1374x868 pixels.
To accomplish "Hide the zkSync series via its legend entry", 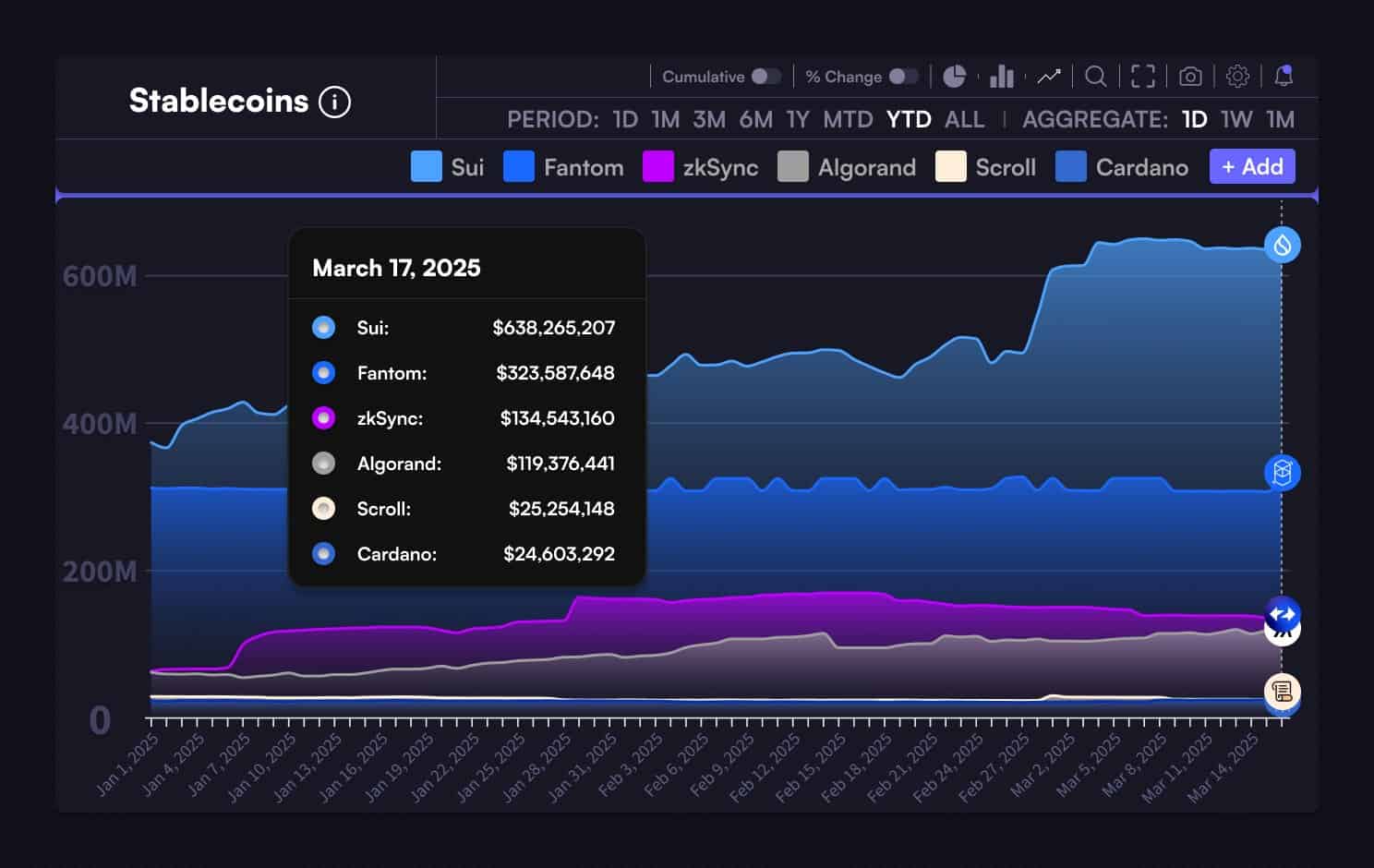I will tap(722, 167).
